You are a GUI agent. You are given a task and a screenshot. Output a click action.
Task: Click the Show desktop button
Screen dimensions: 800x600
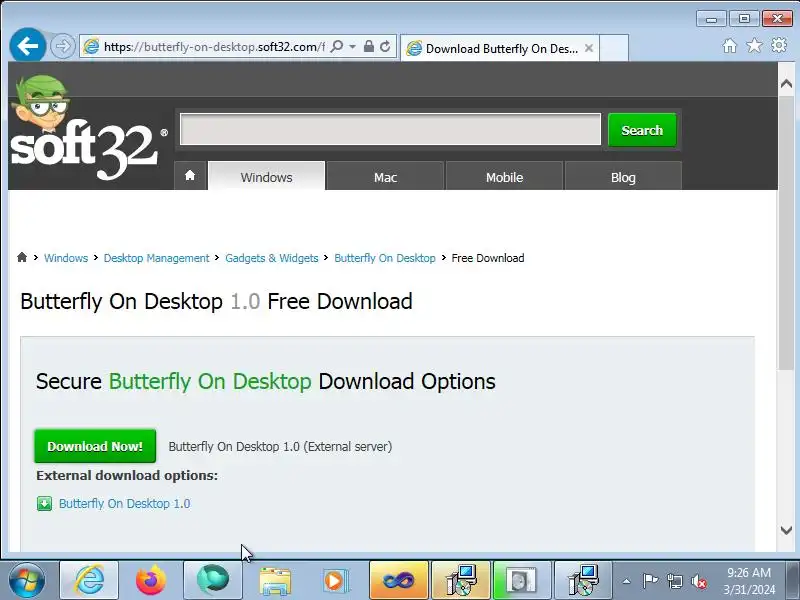793,580
